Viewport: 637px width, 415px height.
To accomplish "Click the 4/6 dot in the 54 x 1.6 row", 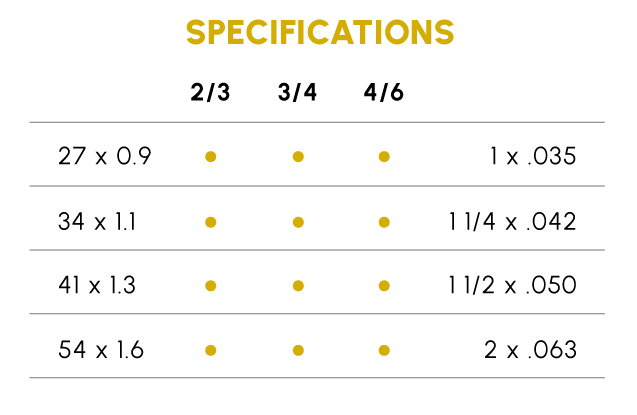I will pyautogui.click(x=384, y=350).
